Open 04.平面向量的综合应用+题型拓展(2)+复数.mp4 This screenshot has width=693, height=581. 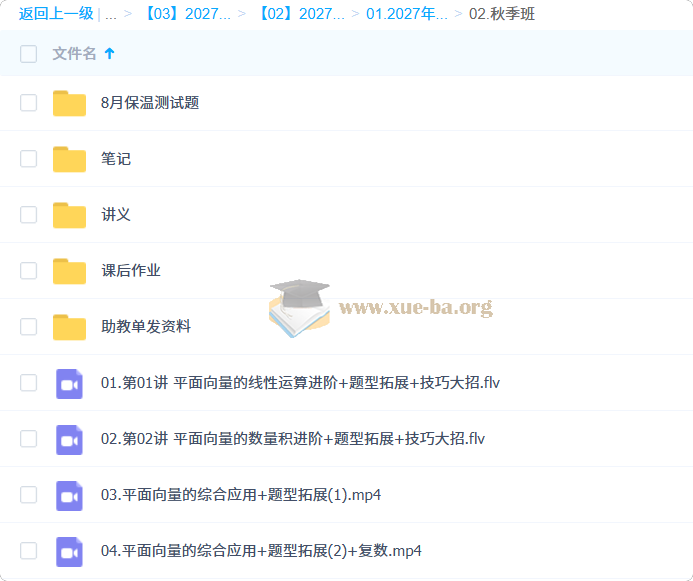pyautogui.click(x=261, y=551)
